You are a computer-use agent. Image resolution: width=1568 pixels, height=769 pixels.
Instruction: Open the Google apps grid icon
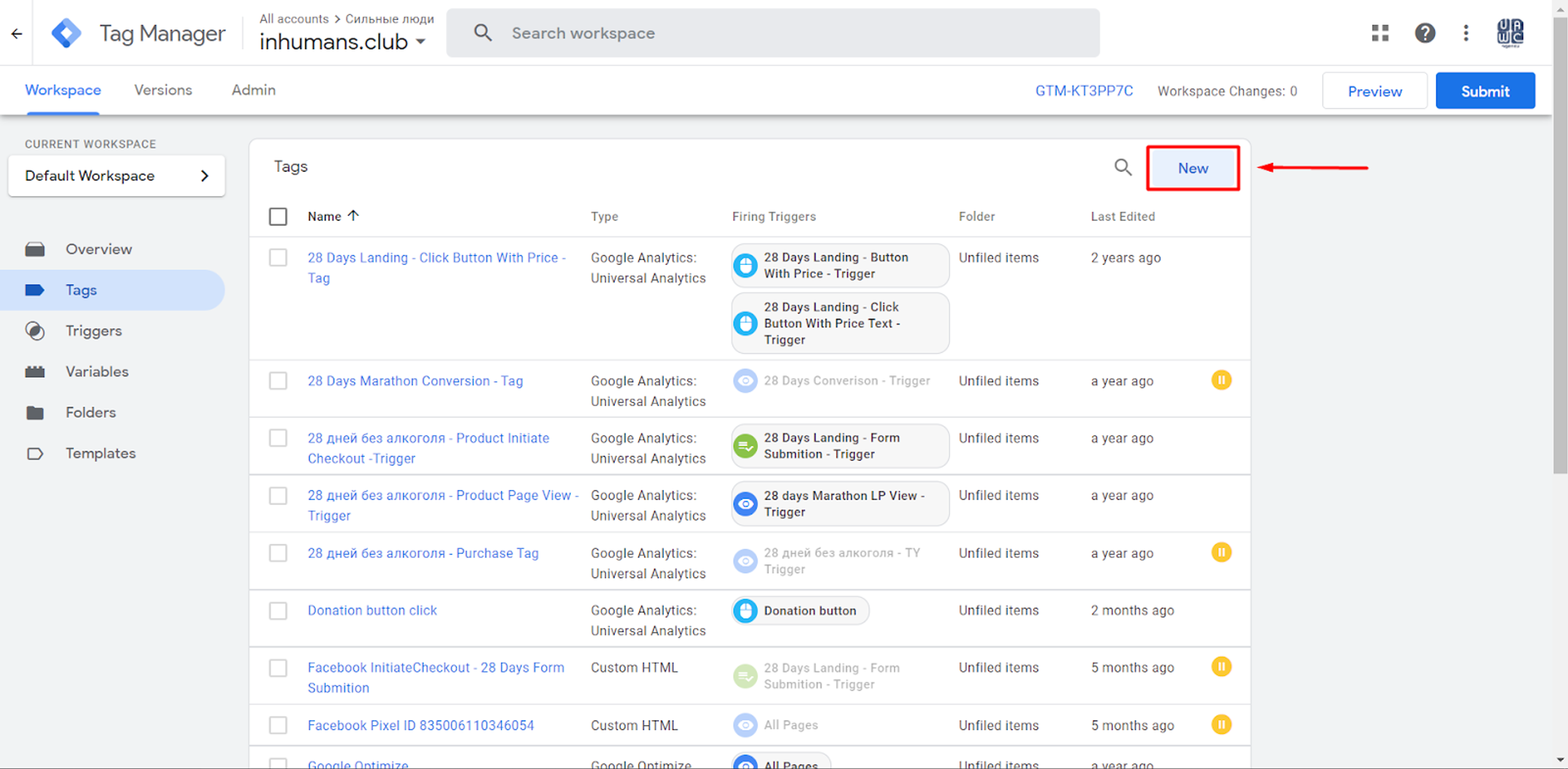[x=1380, y=32]
